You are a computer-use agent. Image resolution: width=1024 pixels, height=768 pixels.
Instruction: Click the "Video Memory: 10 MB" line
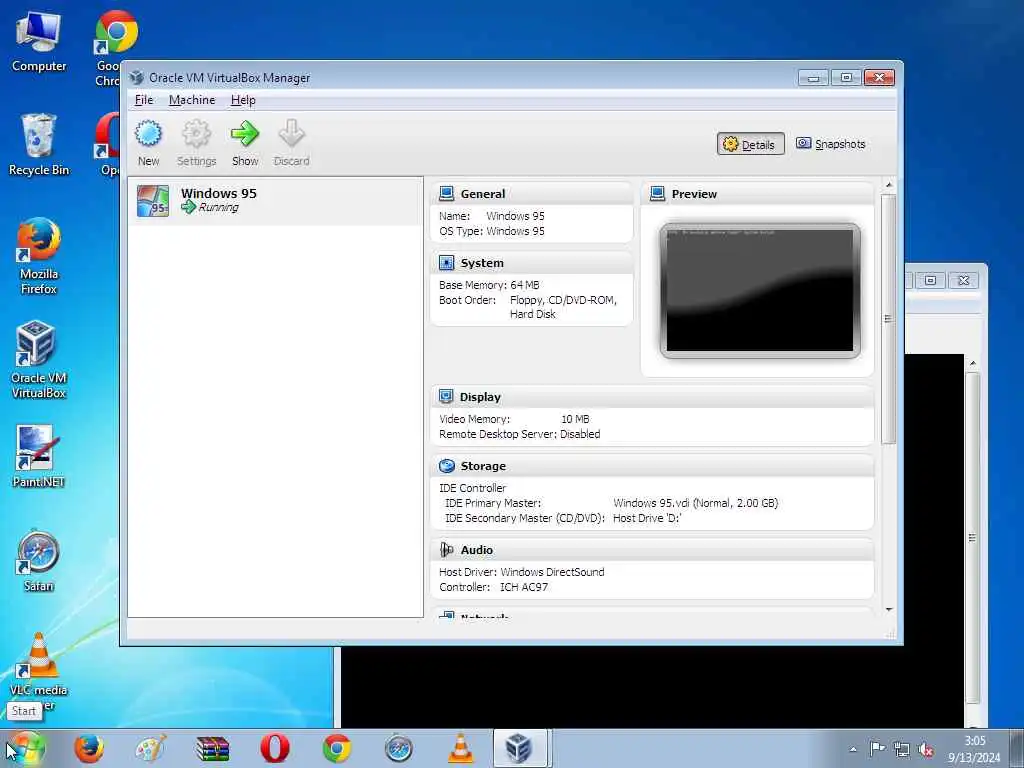coord(514,419)
